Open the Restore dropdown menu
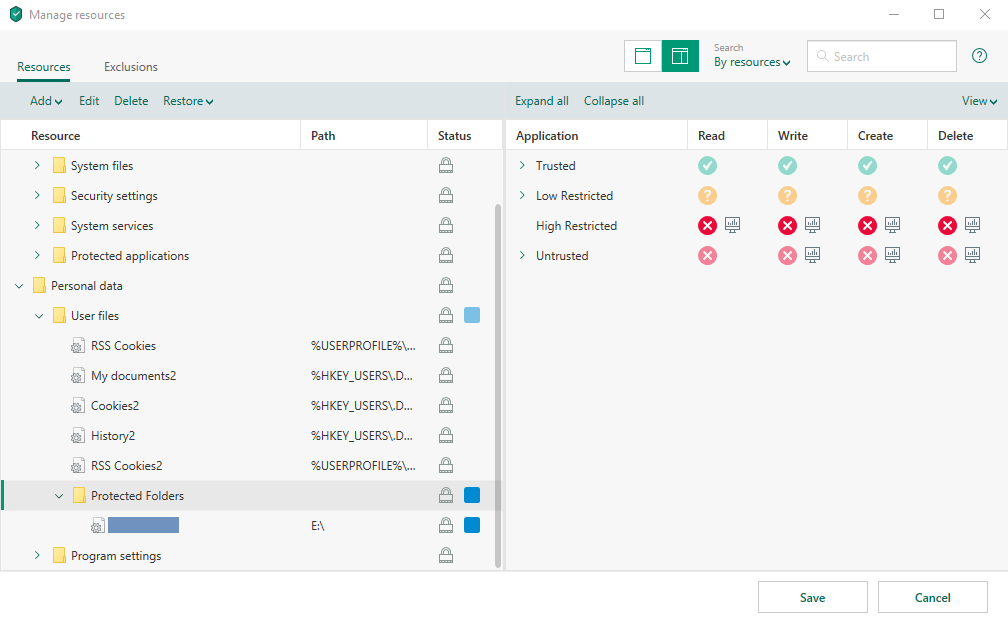This screenshot has width=1008, height=623. point(188,101)
